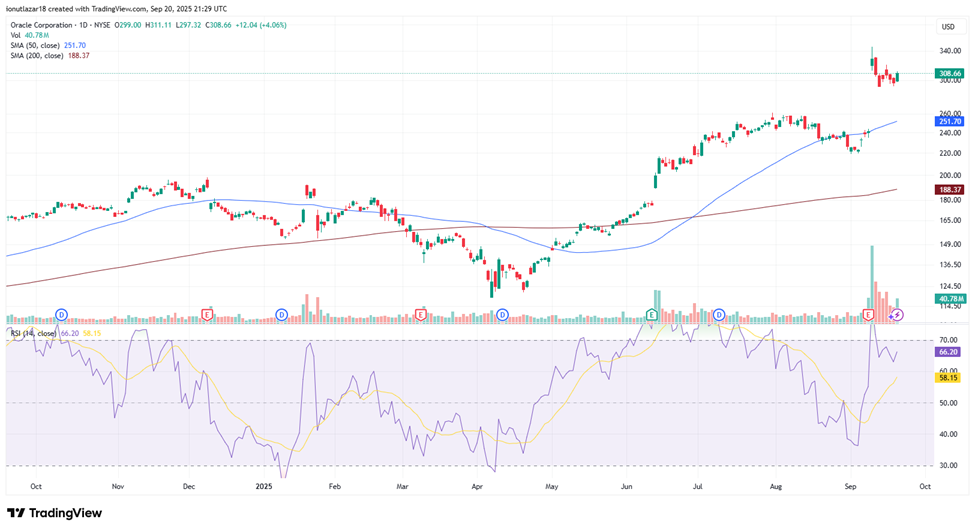Select the SMA (50, close) legend

point(49,45)
